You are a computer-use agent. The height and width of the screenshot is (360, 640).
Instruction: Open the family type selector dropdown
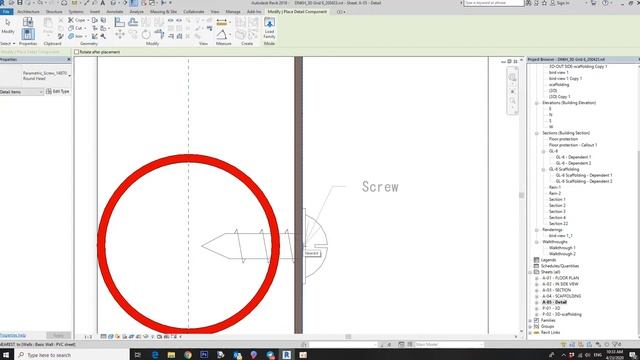coord(69,76)
